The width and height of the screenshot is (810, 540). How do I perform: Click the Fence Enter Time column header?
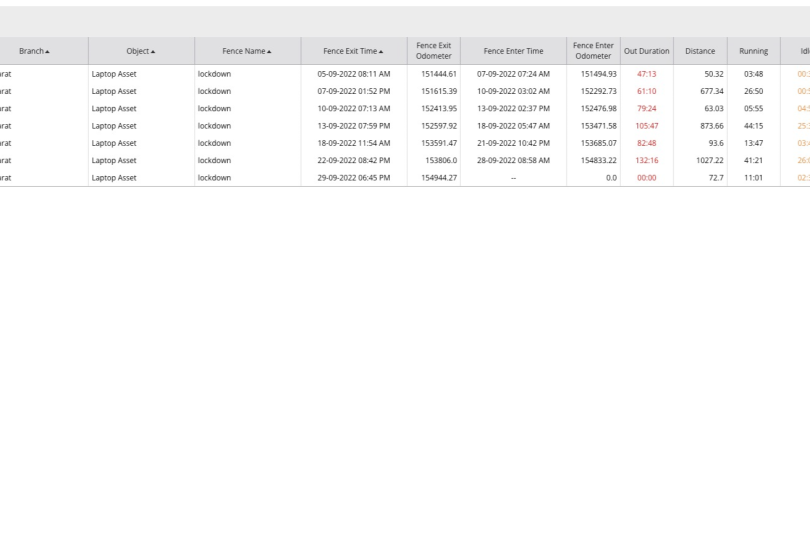pos(513,51)
